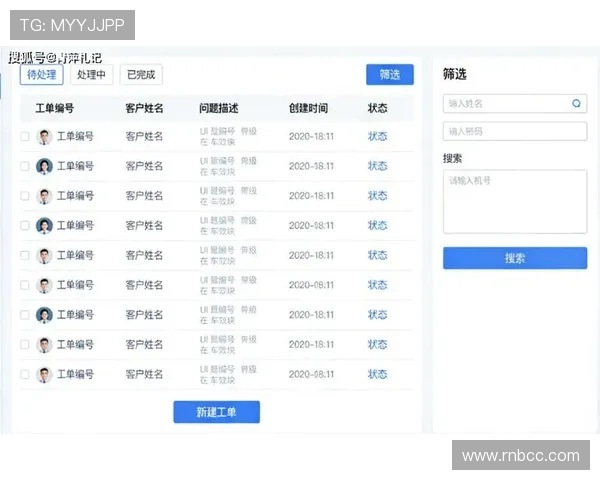Open the 状态 link in the ninth row
Screen dimensions: 600x480
[x=378, y=374]
